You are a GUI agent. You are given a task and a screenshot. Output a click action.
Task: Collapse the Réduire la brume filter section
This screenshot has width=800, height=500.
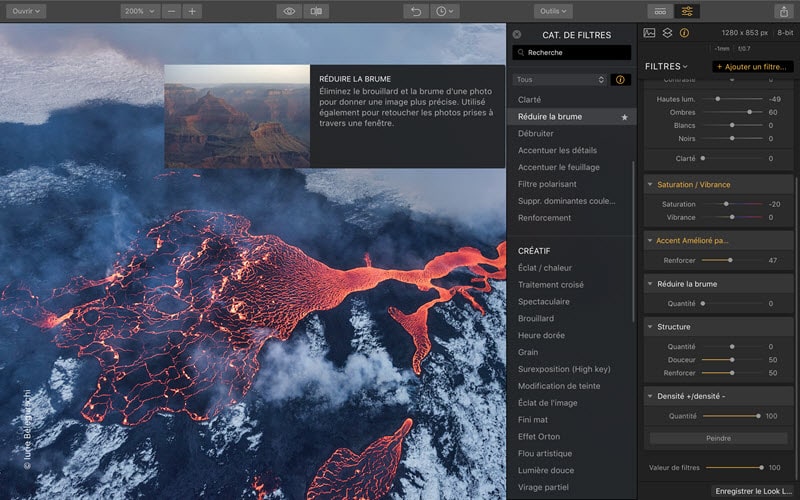tap(650, 284)
